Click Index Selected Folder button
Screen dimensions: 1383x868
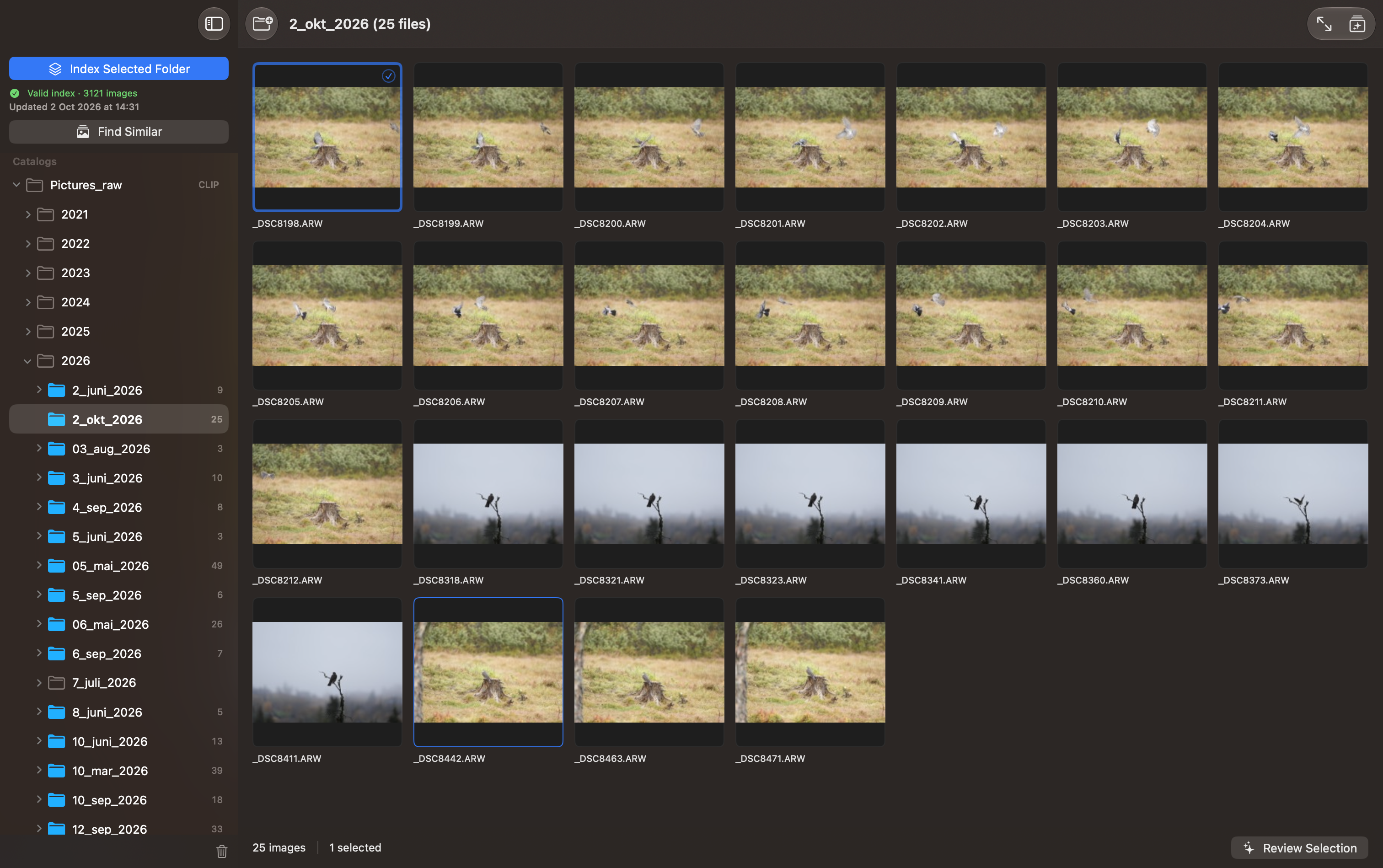pyautogui.click(x=119, y=69)
